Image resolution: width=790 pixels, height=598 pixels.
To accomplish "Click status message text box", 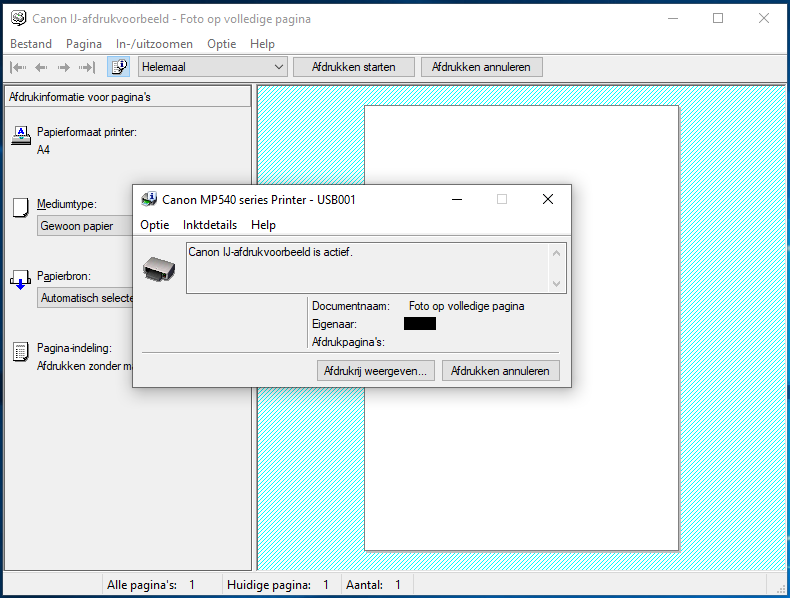I will 376,268.
